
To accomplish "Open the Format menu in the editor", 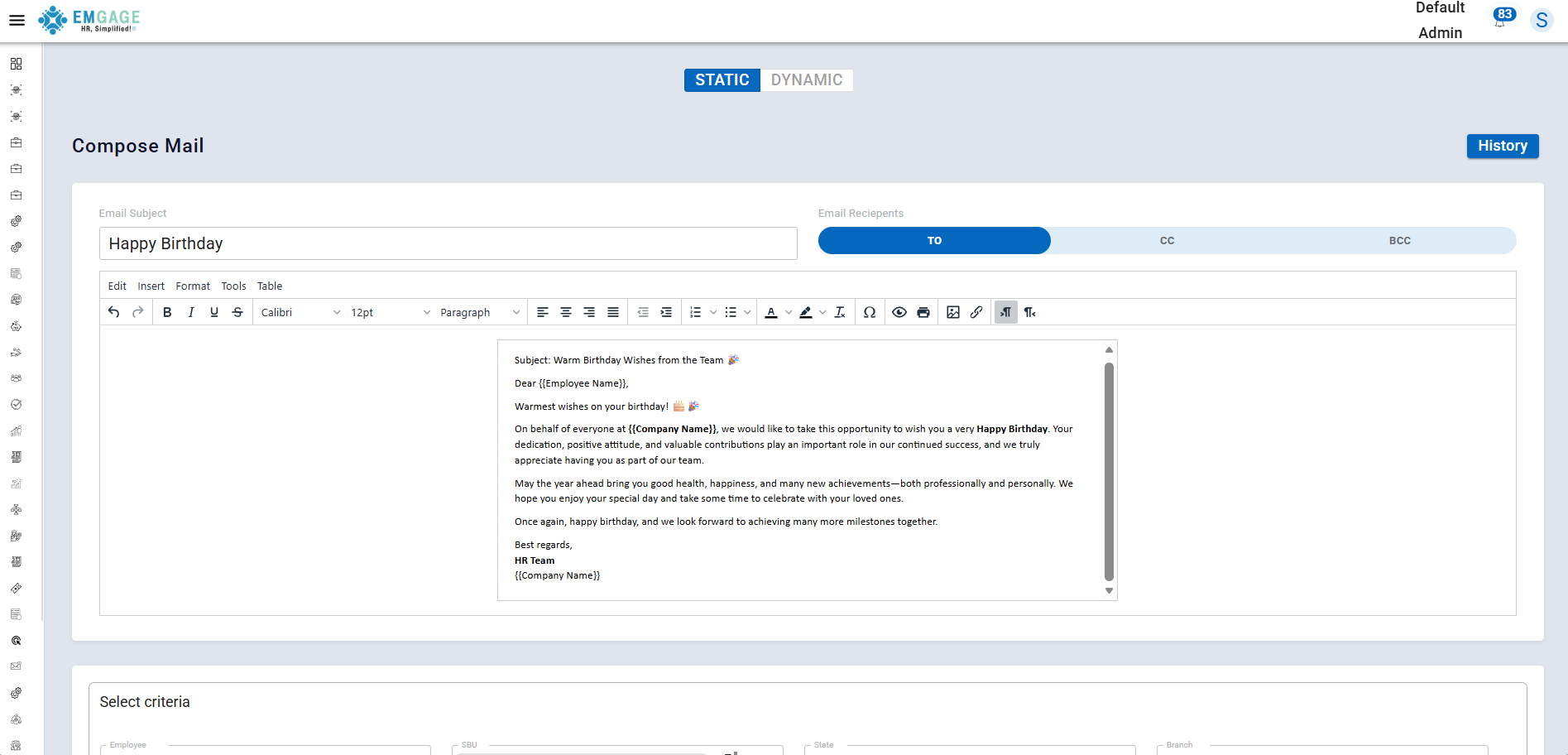I will 193,286.
